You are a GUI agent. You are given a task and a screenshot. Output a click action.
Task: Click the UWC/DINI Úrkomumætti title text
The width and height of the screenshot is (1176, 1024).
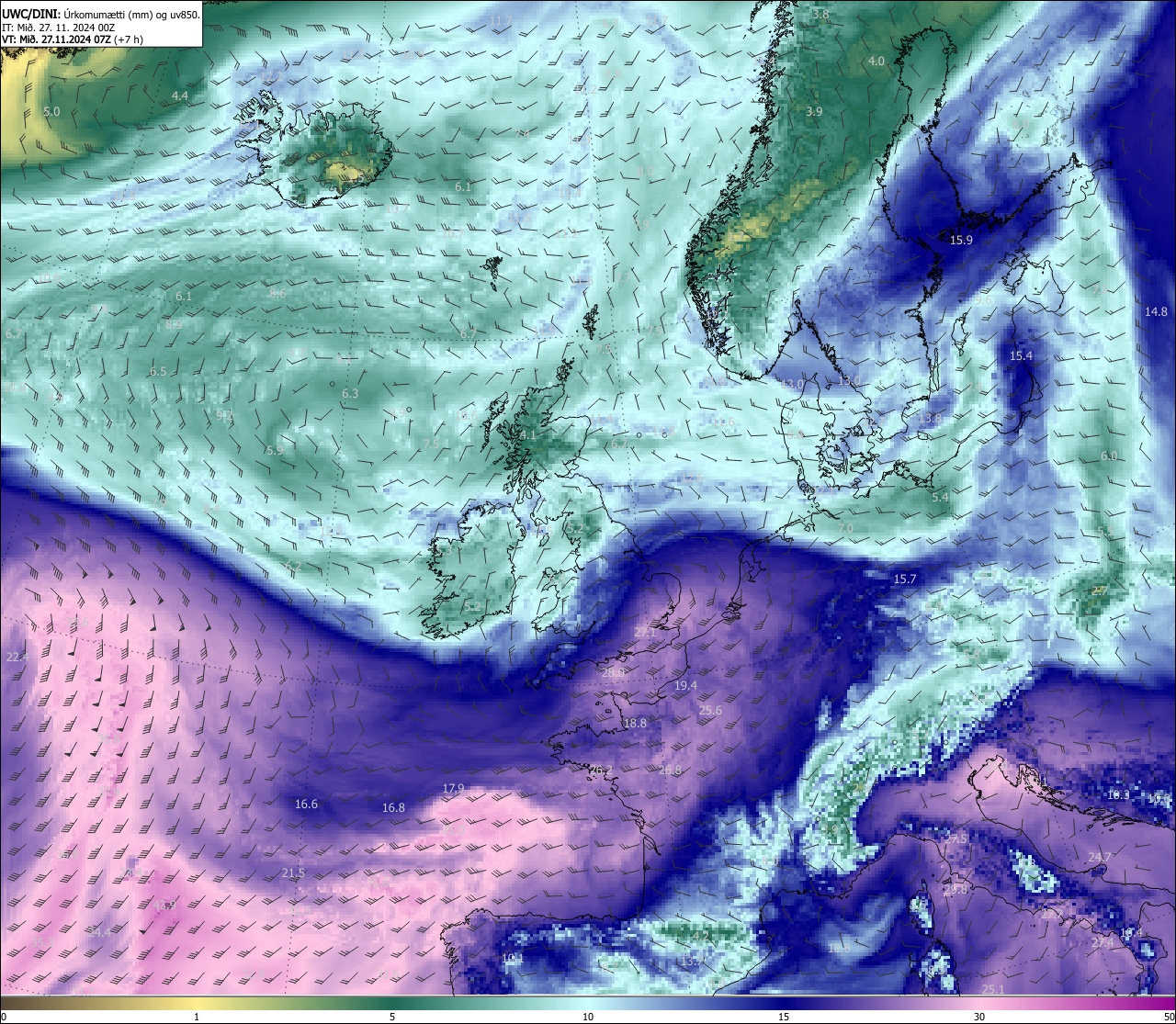pyautogui.click(x=100, y=14)
